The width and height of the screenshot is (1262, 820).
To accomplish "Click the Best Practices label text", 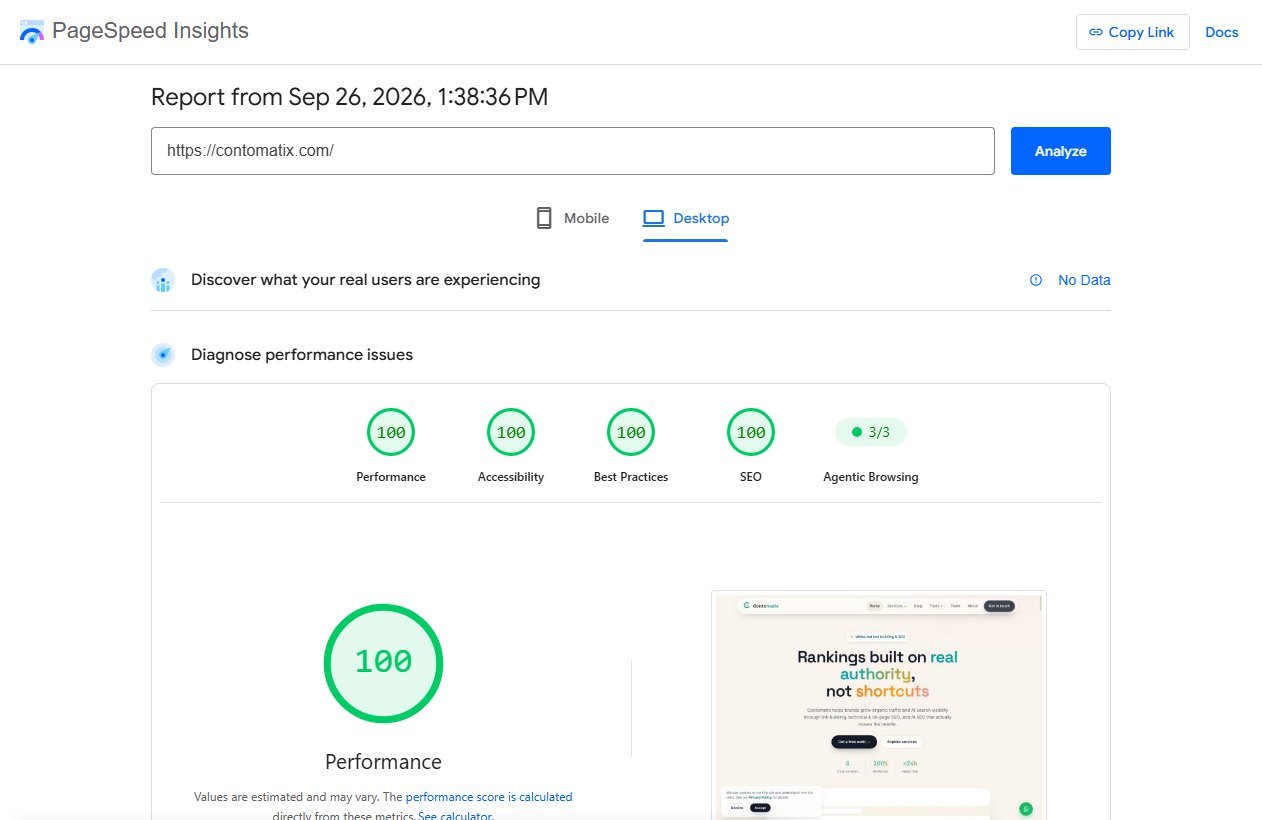I will [x=631, y=477].
